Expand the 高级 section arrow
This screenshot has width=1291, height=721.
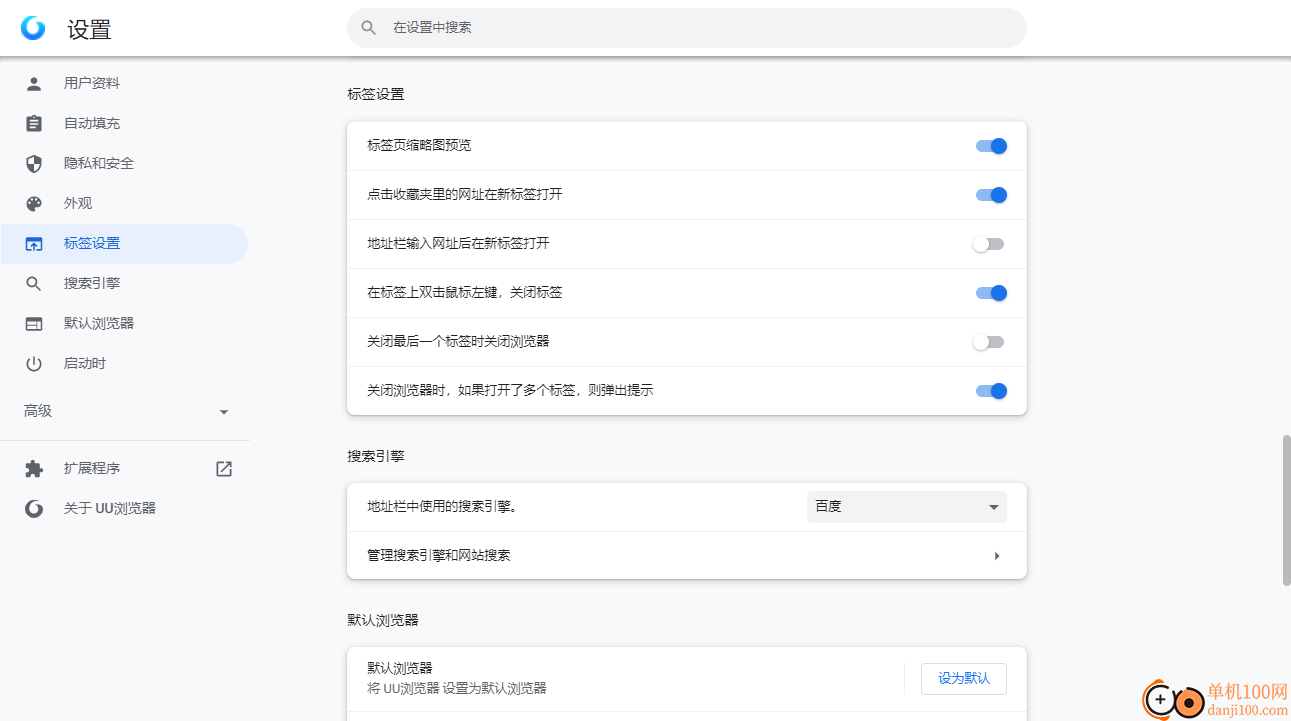click(224, 412)
